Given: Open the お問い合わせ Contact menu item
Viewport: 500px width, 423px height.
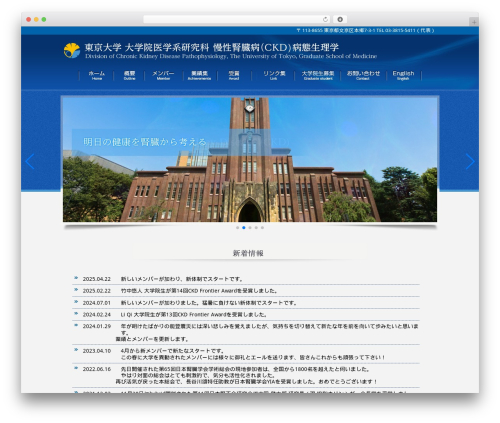Looking at the screenshot, I should click(363, 75).
